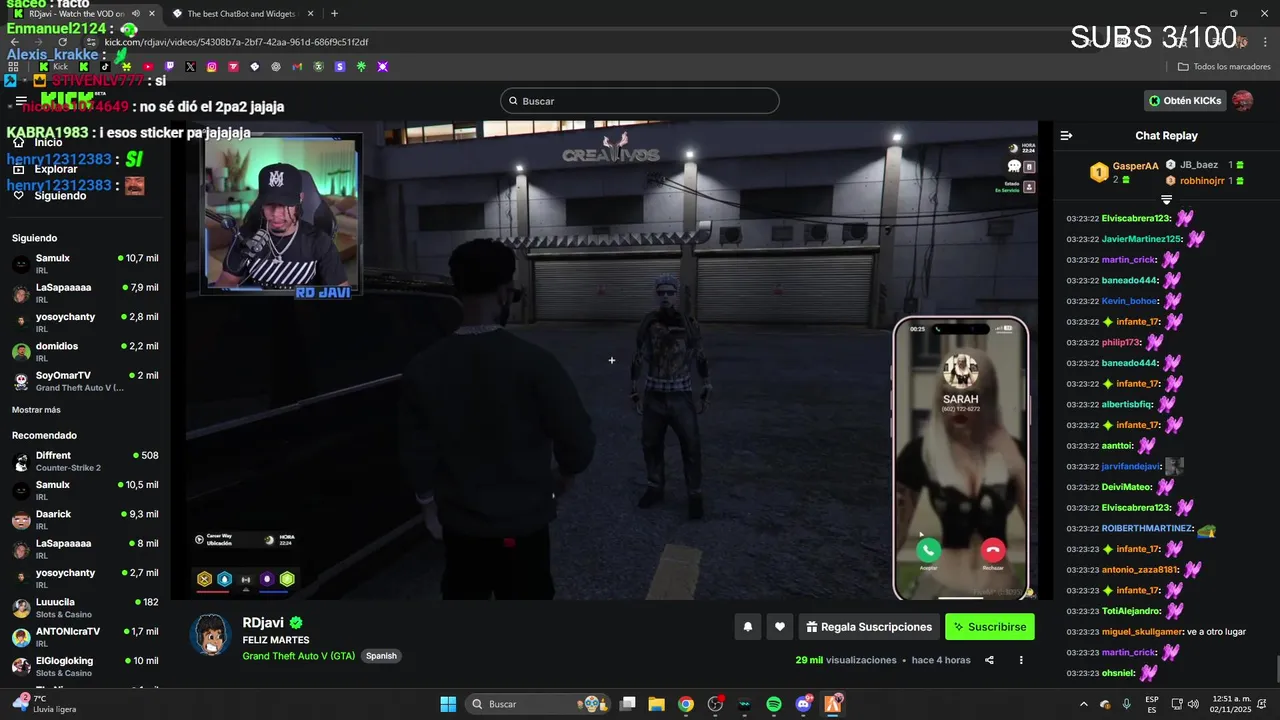Open weather widget showing 7°C
The height and width of the screenshot is (720, 1280).
tap(46, 704)
